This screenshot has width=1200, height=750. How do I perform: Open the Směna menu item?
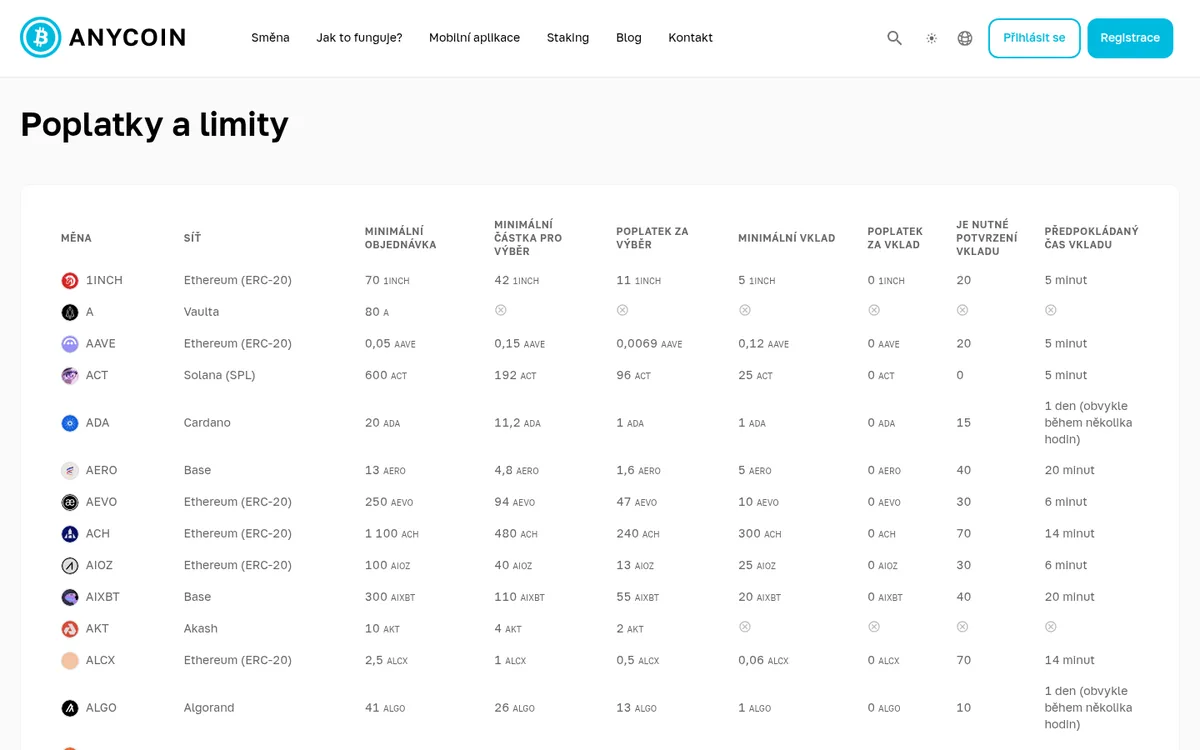tap(270, 38)
